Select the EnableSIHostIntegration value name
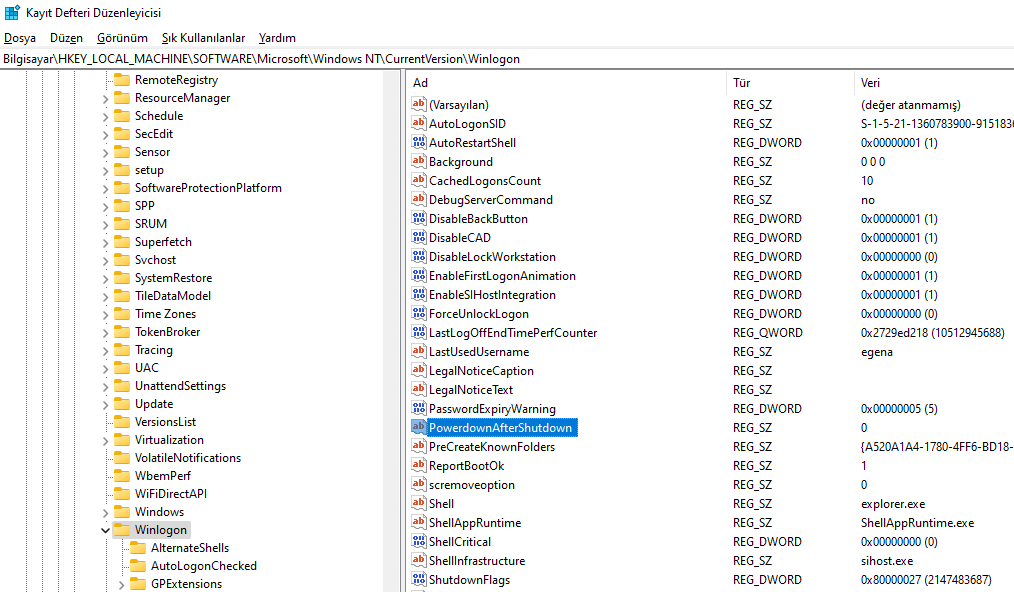The image size is (1014, 592). click(x=492, y=294)
